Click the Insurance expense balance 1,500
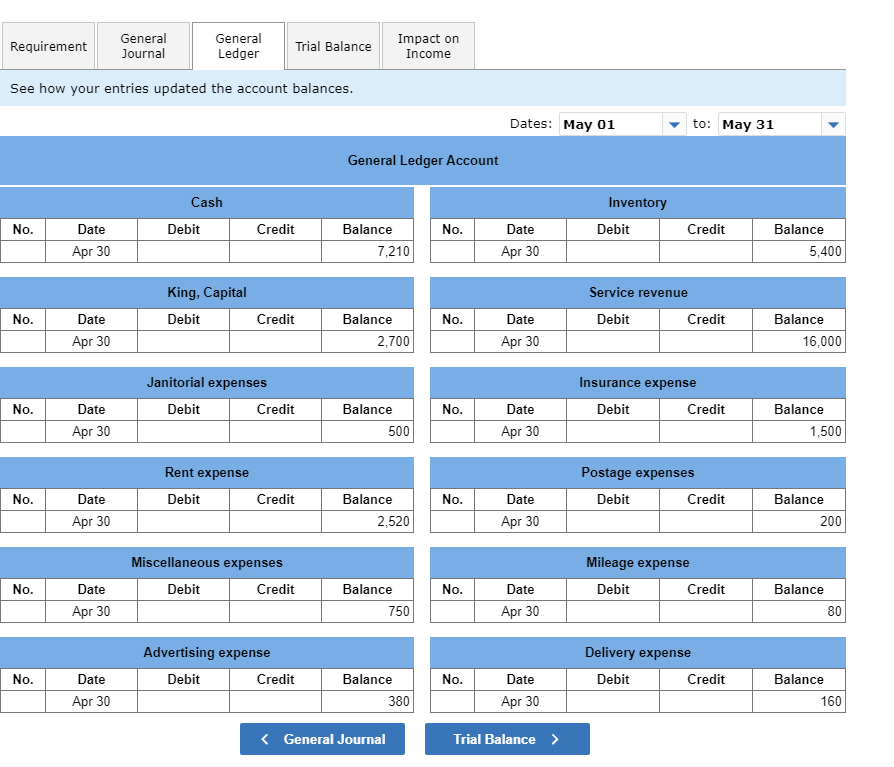The image size is (894, 767). (798, 432)
